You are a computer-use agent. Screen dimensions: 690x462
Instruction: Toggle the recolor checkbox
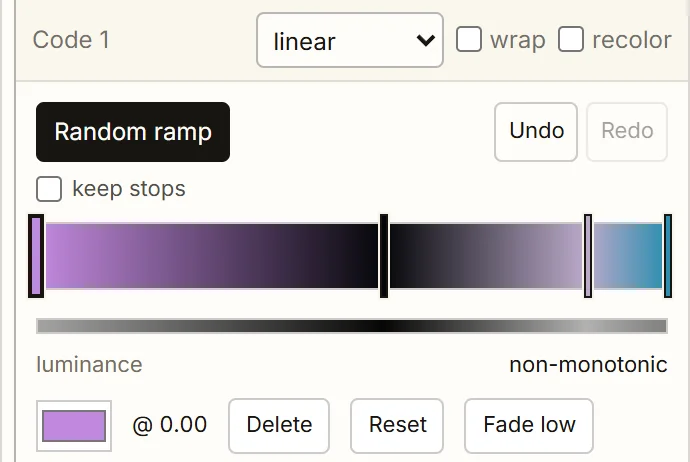point(571,39)
